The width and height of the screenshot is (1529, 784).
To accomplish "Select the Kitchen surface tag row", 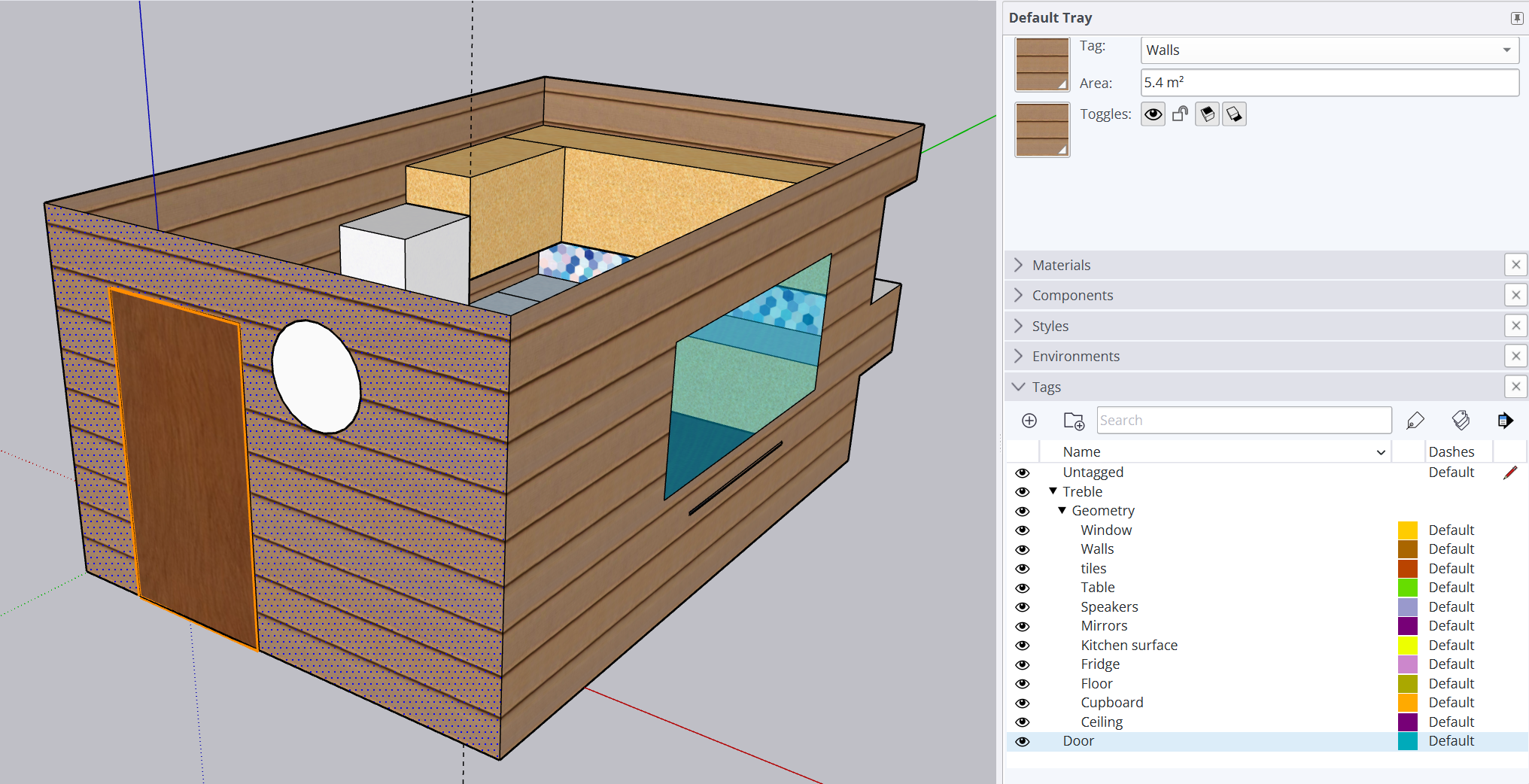I will [1267, 646].
